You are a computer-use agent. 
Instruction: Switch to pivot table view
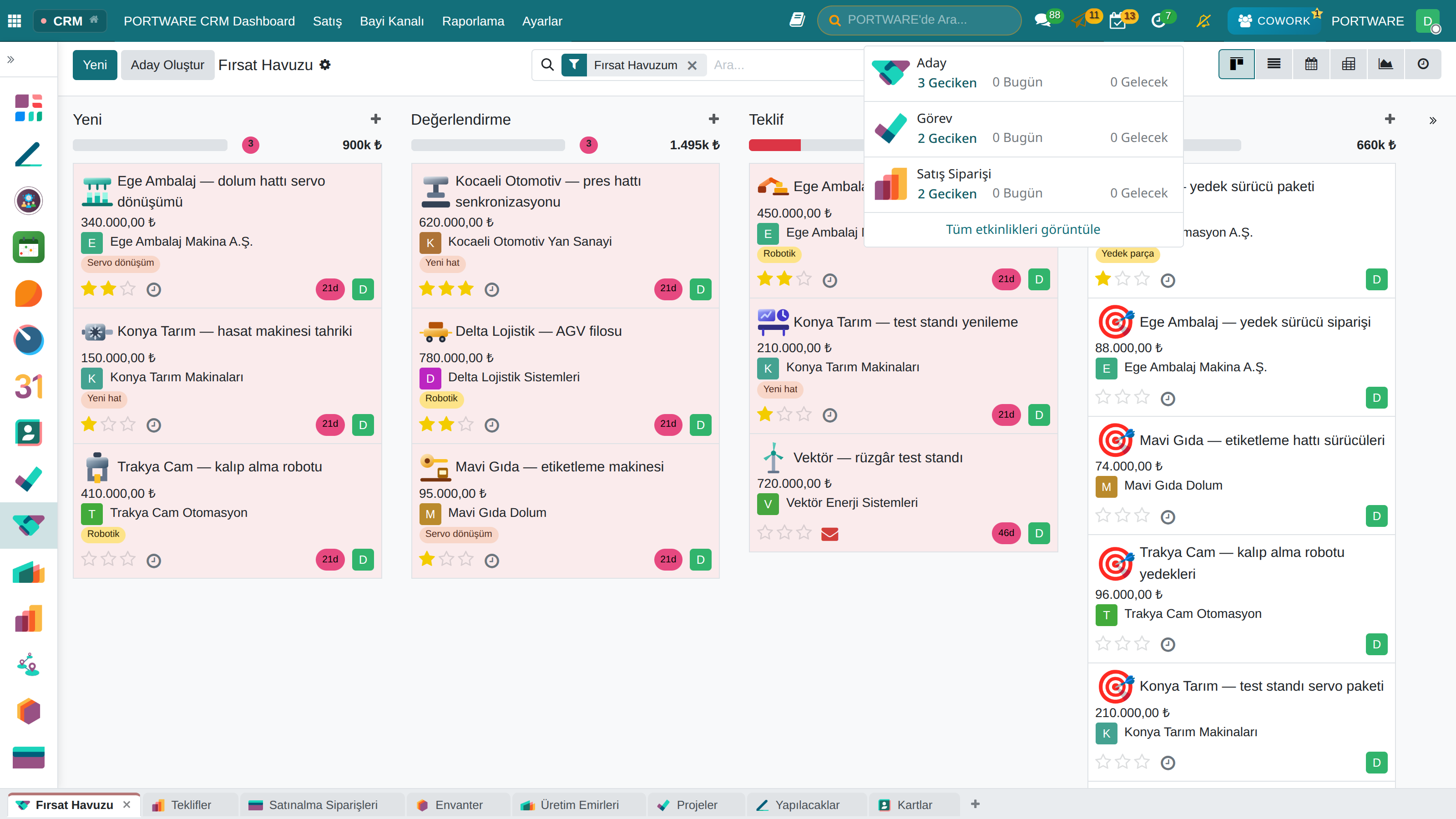tap(1348, 64)
